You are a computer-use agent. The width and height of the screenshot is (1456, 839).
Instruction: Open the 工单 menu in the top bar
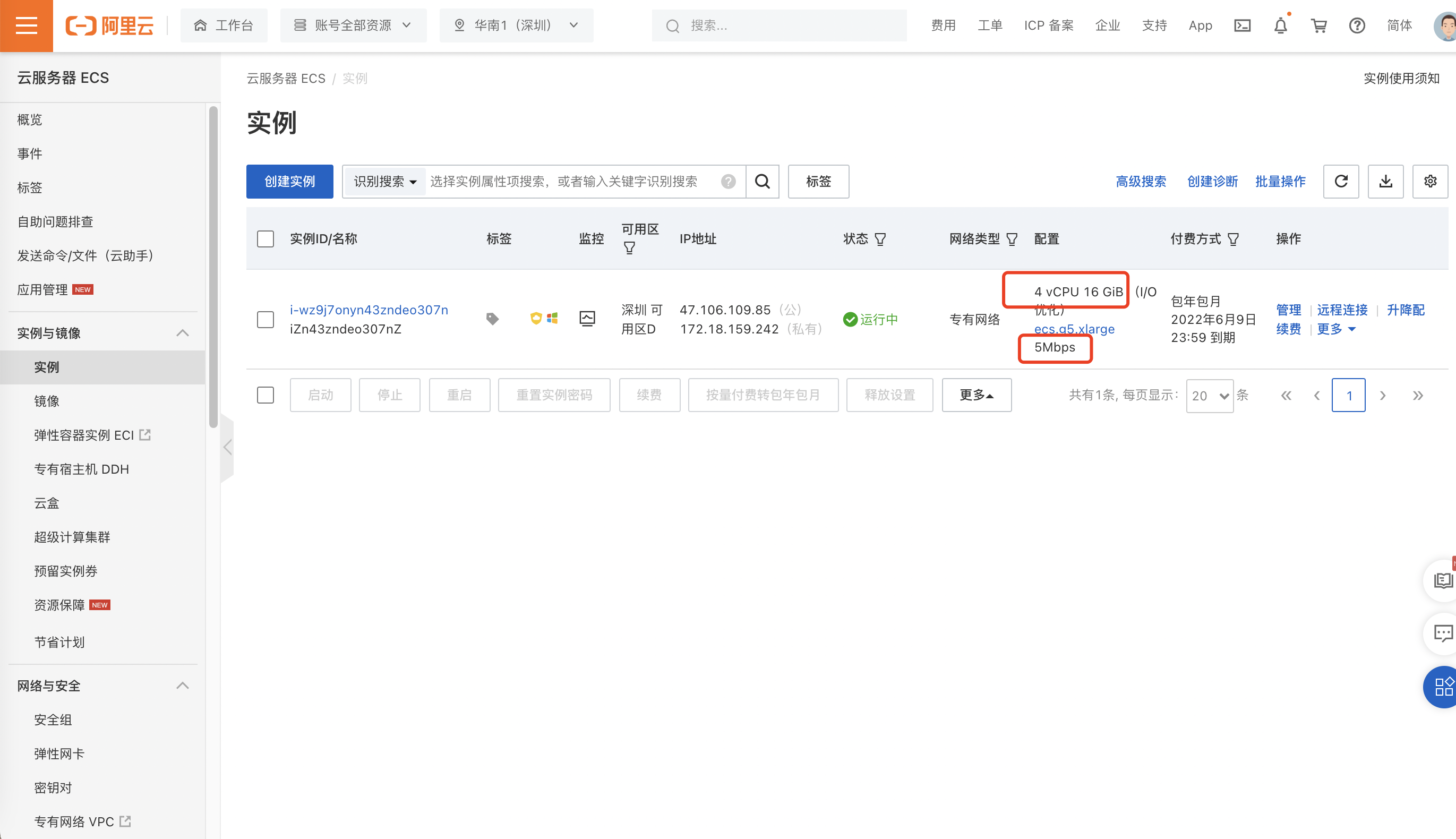pos(990,25)
